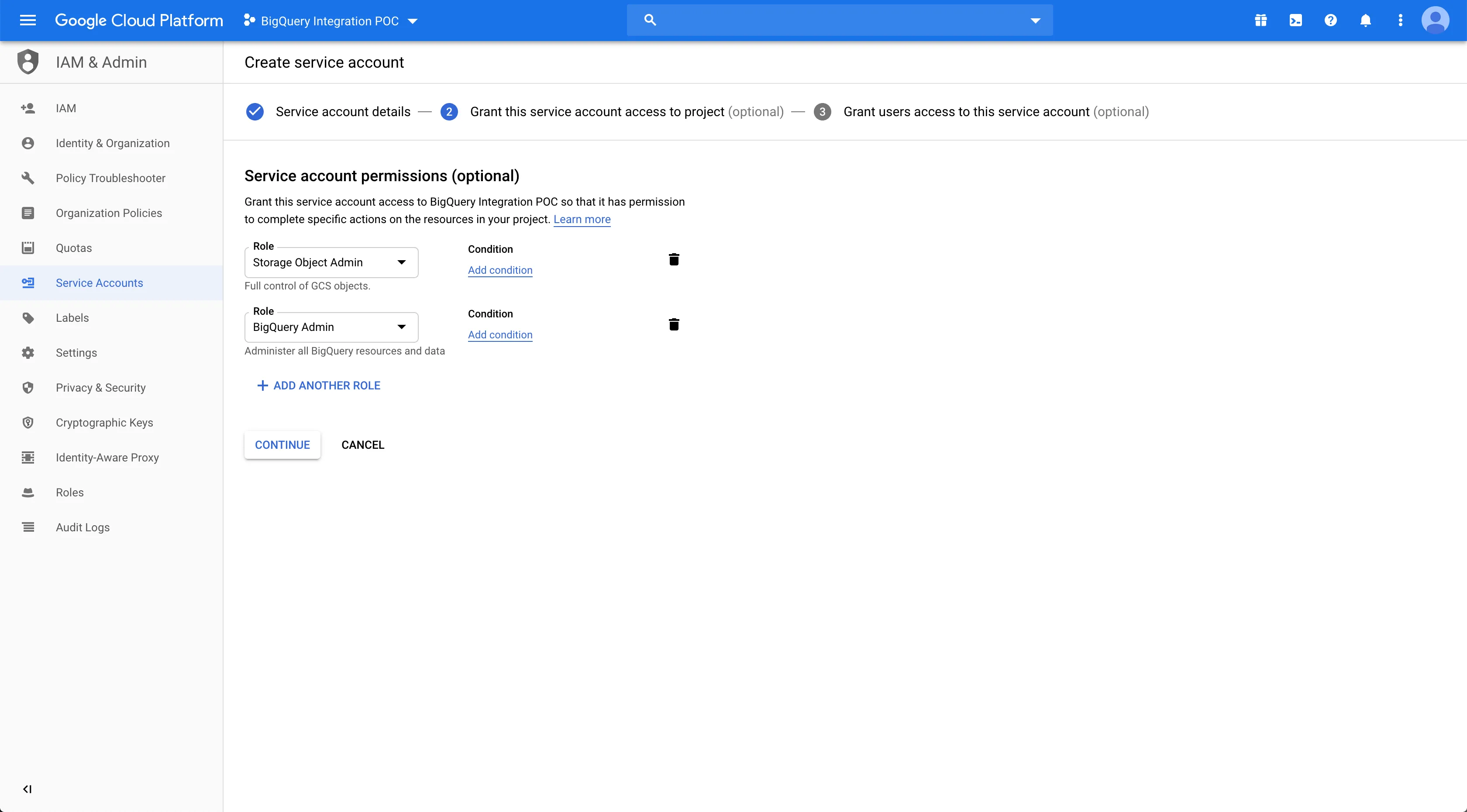Click the Policy Troubleshooter wrench icon
The width and height of the screenshot is (1467, 812).
pyautogui.click(x=28, y=178)
